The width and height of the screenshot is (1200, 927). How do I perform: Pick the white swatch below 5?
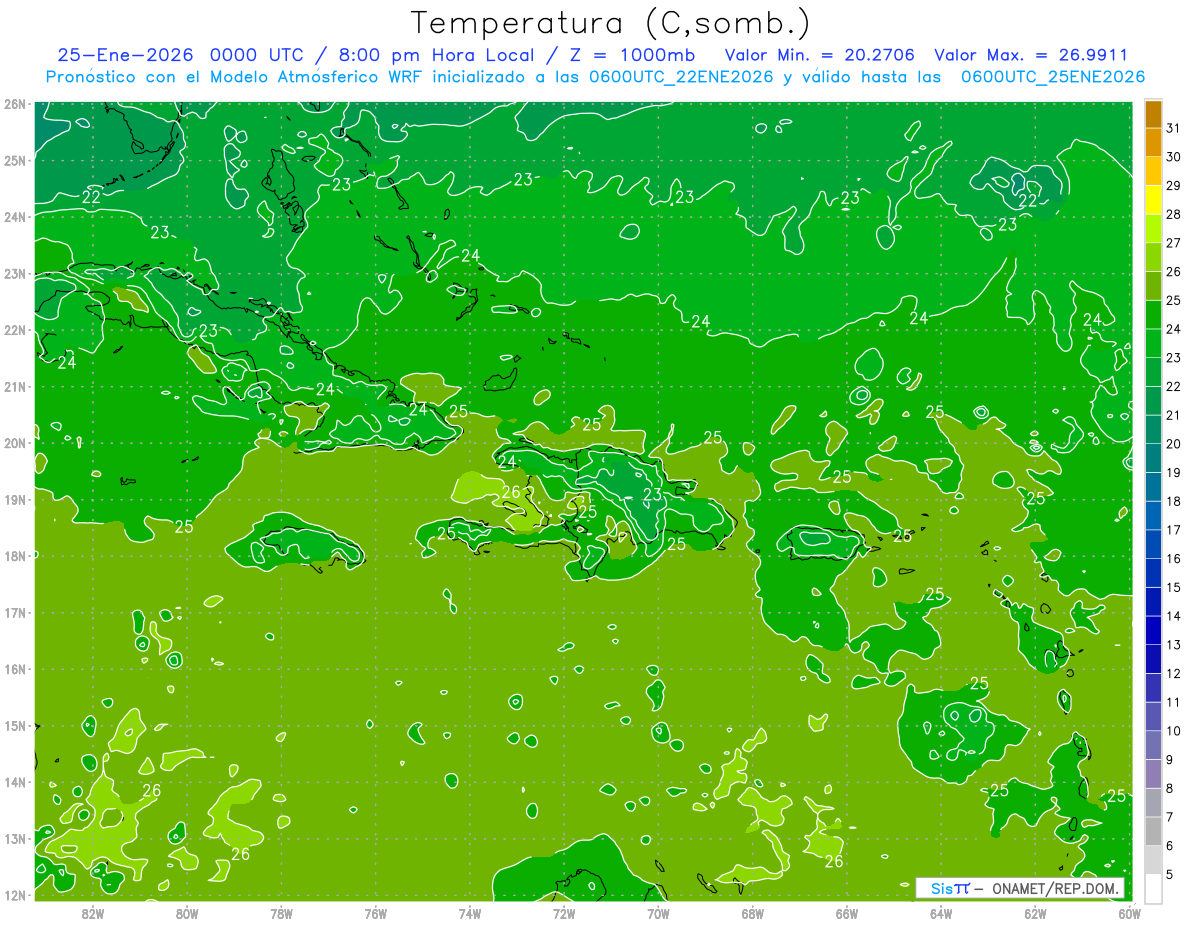pyautogui.click(x=1153, y=888)
